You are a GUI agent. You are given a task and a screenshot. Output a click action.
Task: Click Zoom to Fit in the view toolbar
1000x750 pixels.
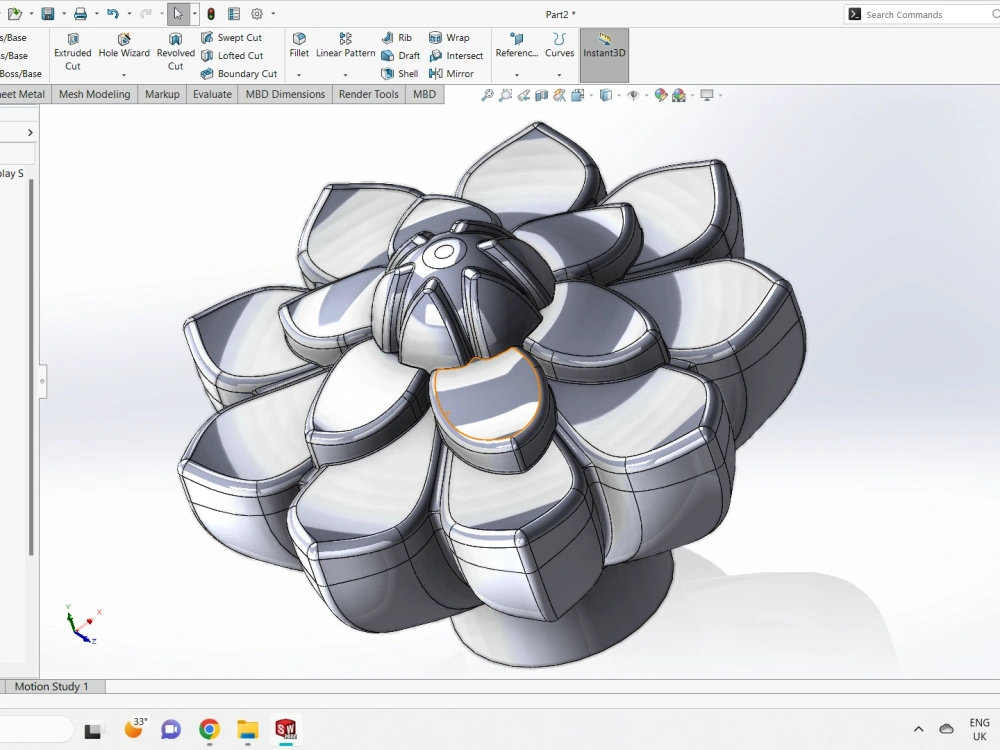[488, 94]
